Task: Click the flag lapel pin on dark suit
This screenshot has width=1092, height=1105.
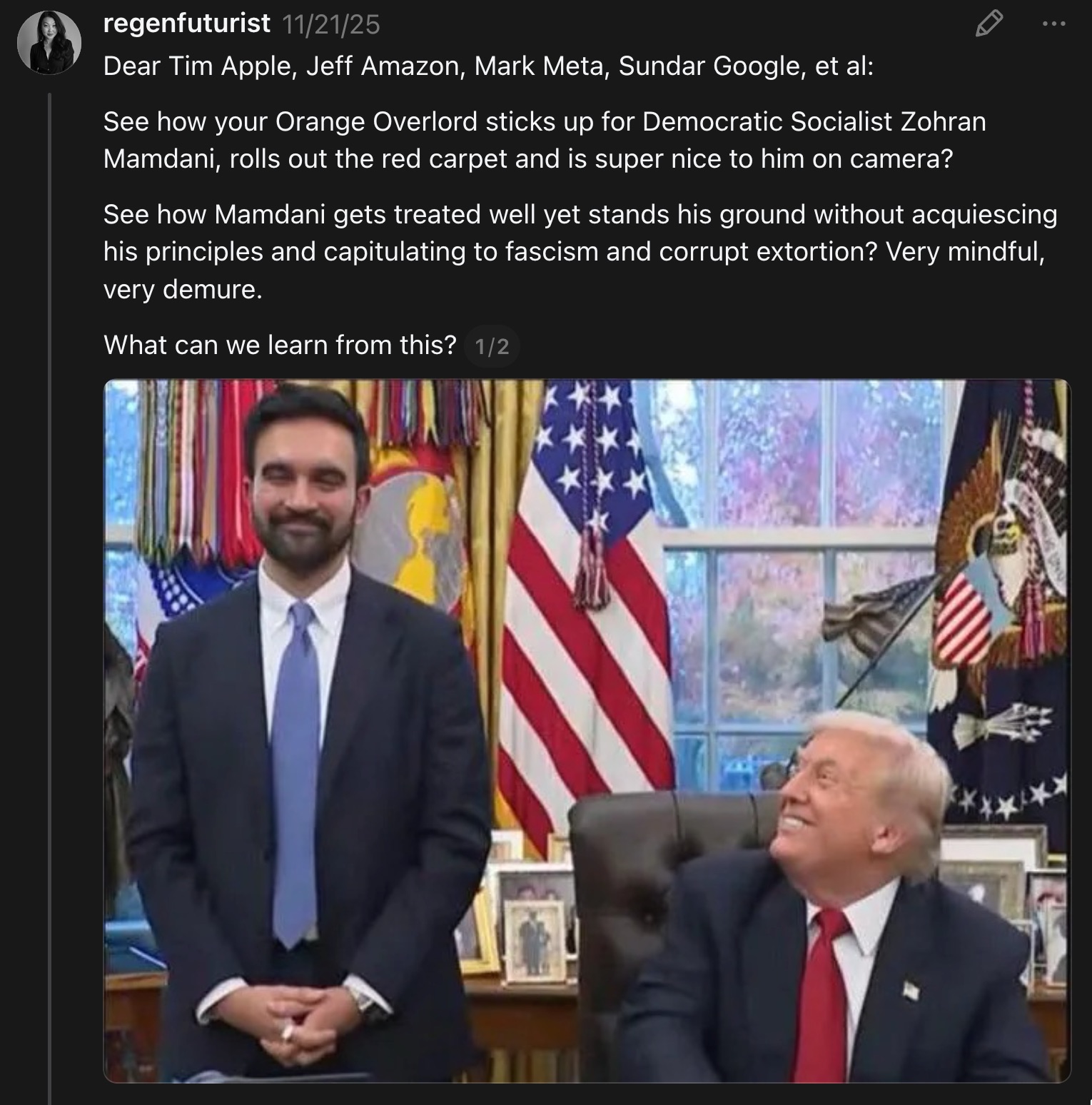Action: (910, 989)
